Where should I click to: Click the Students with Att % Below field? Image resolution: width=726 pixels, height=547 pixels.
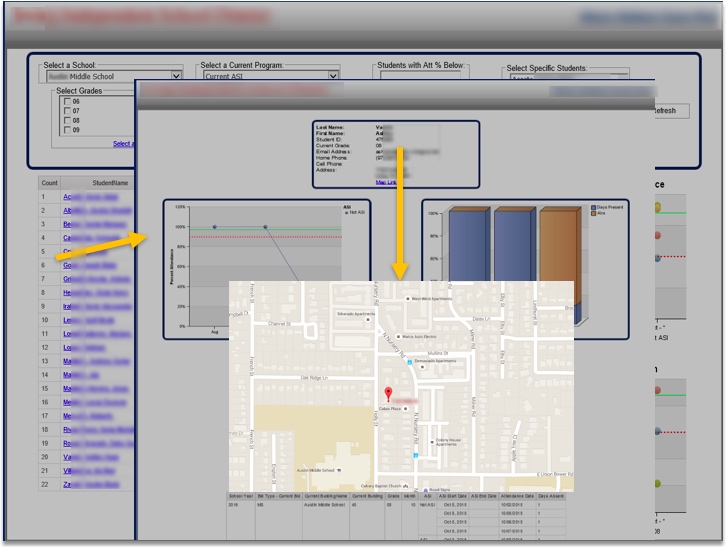click(421, 75)
